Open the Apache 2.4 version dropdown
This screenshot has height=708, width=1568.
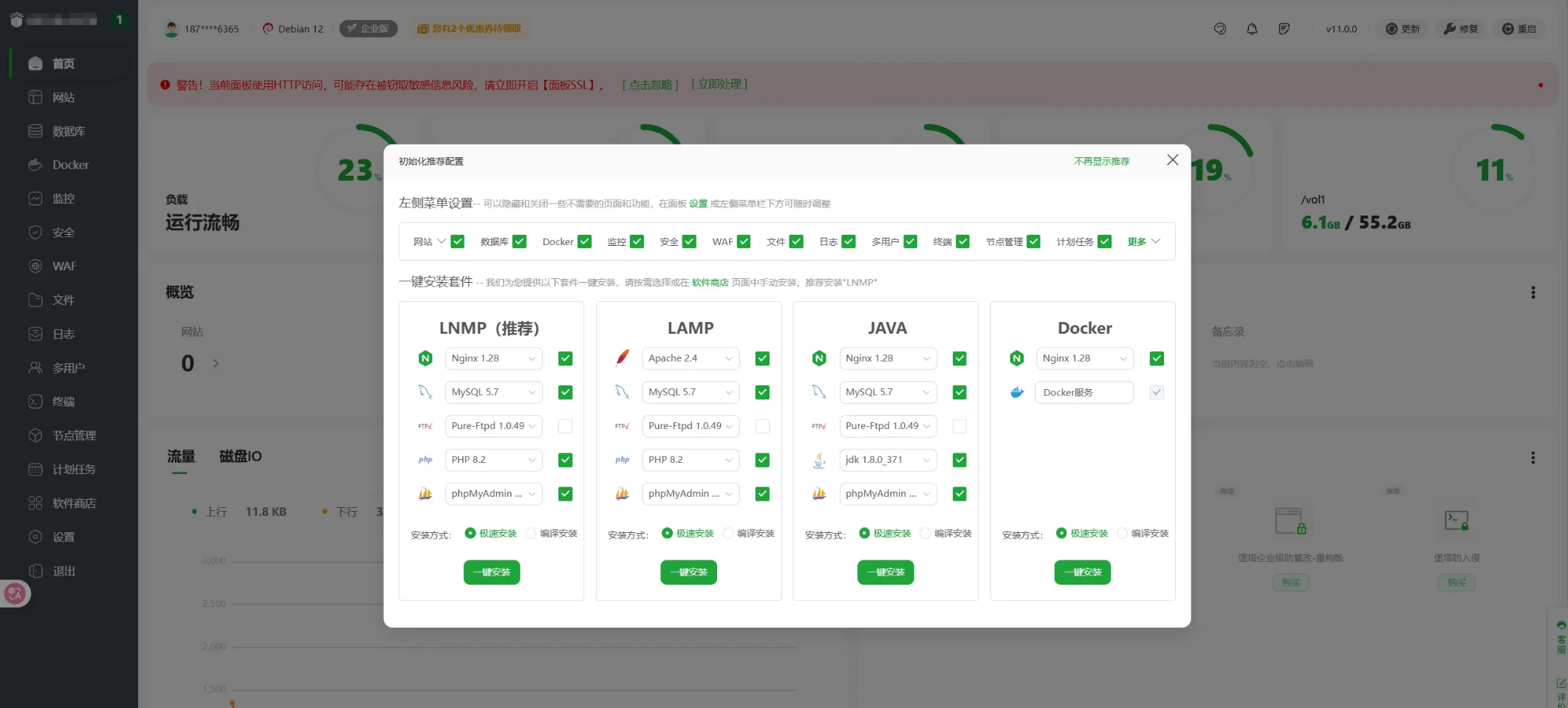690,359
